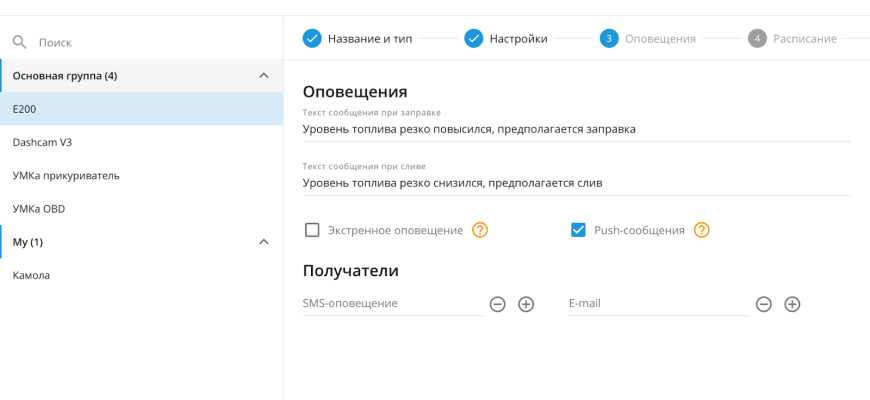870x400 pixels.
Task: Click the SMS-оповещение input field
Action: (x=392, y=303)
